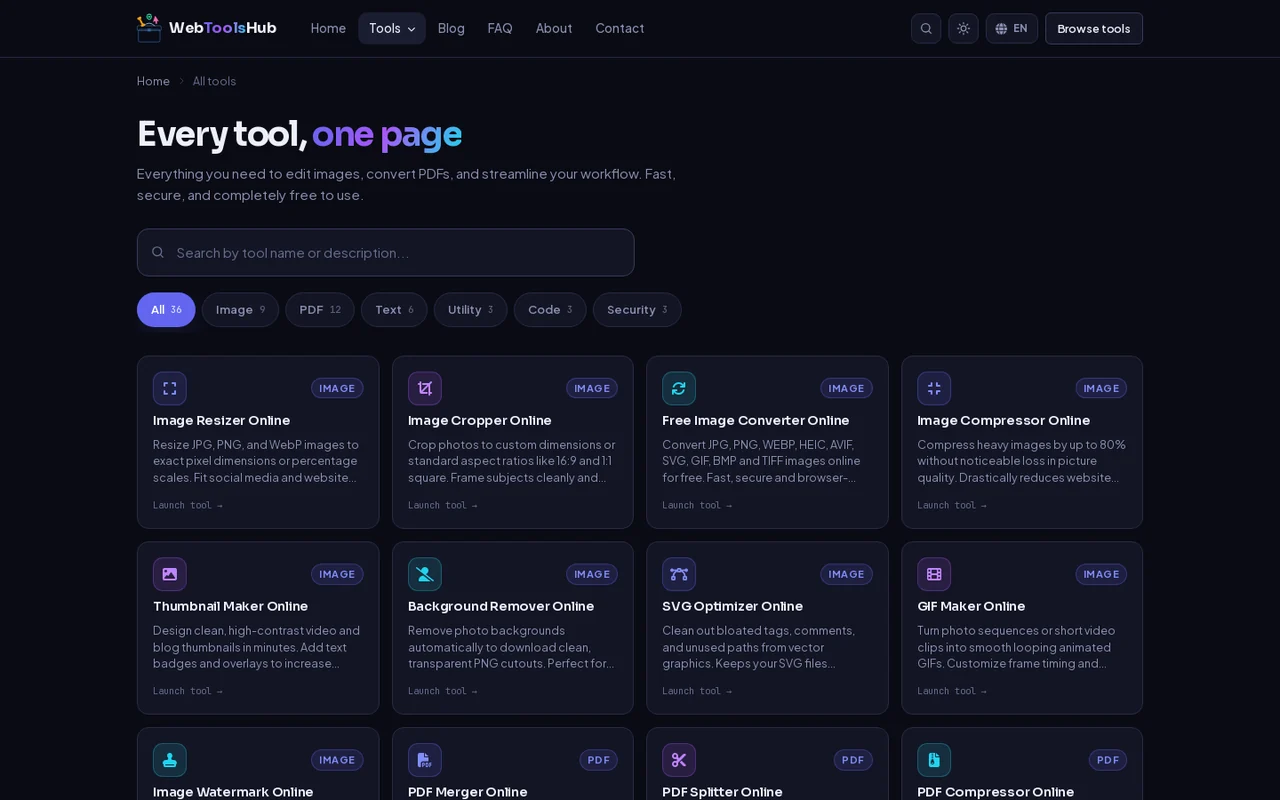Open the Thumbnail Maker Online title

click(230, 606)
